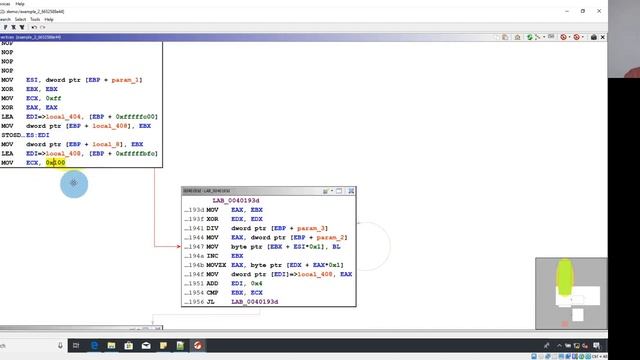640x360 pixels.
Task: Maximize the LAB_0040193d graph block
Action: pyautogui.click(x=339, y=191)
